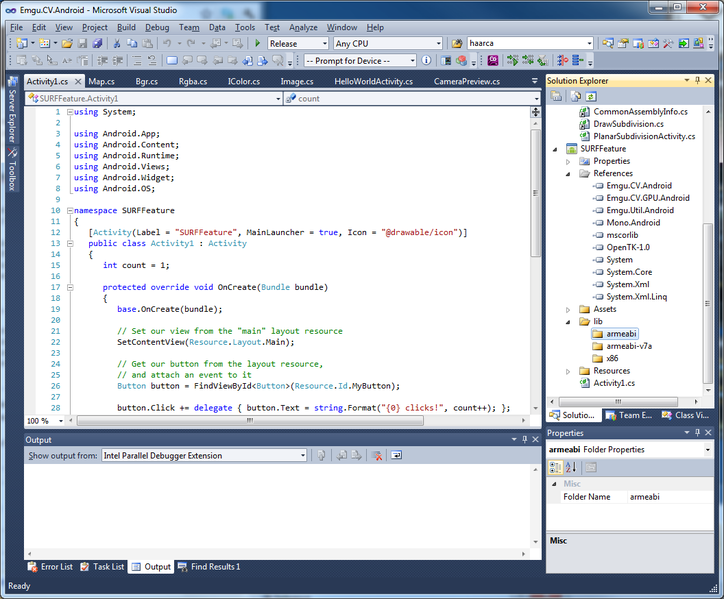Click the Cut scissors icon
724x599 pixels.
coord(117,43)
